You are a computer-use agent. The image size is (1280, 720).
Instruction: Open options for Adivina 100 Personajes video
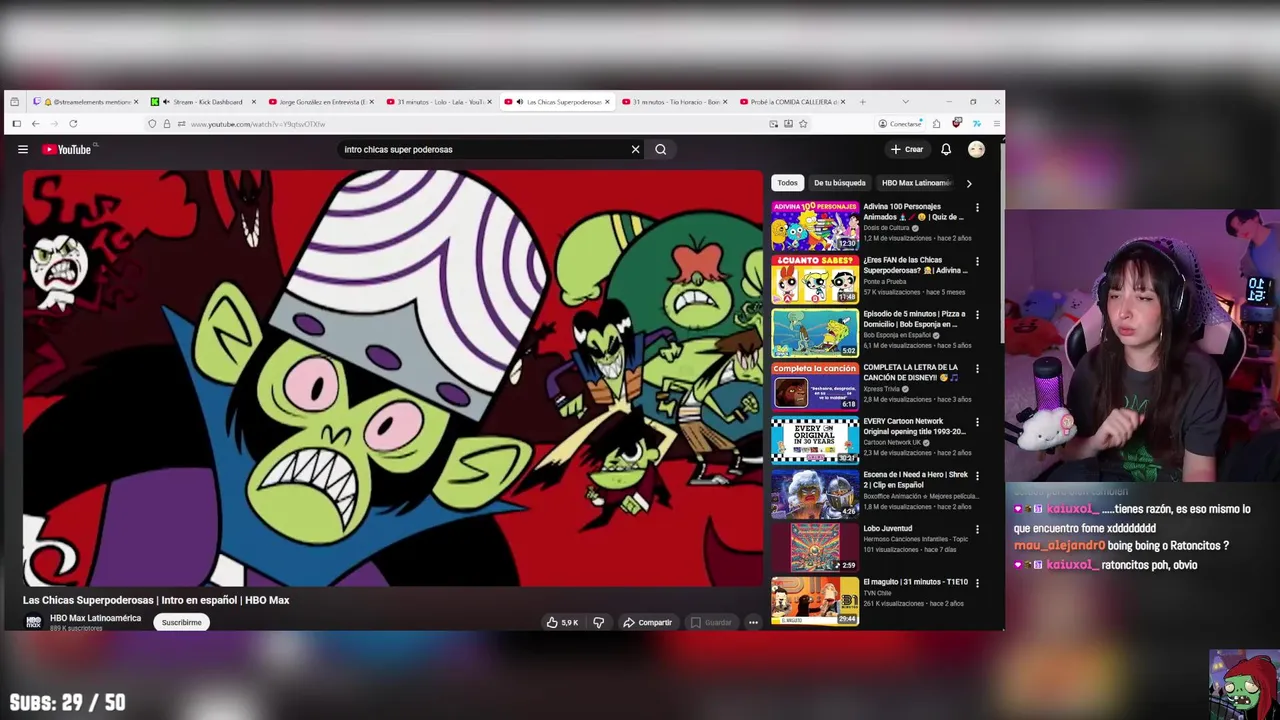click(x=977, y=208)
